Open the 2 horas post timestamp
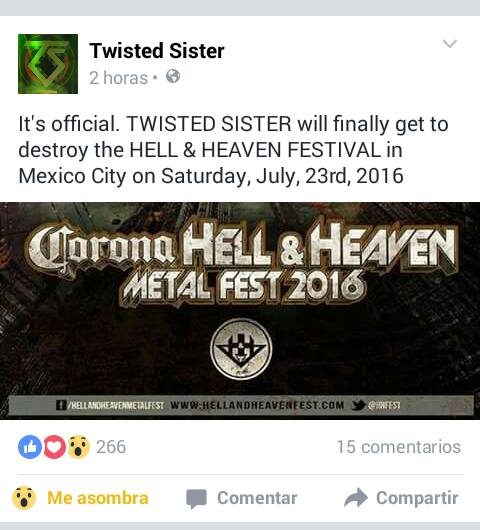Screen dimensions: 480x530 click(118, 78)
